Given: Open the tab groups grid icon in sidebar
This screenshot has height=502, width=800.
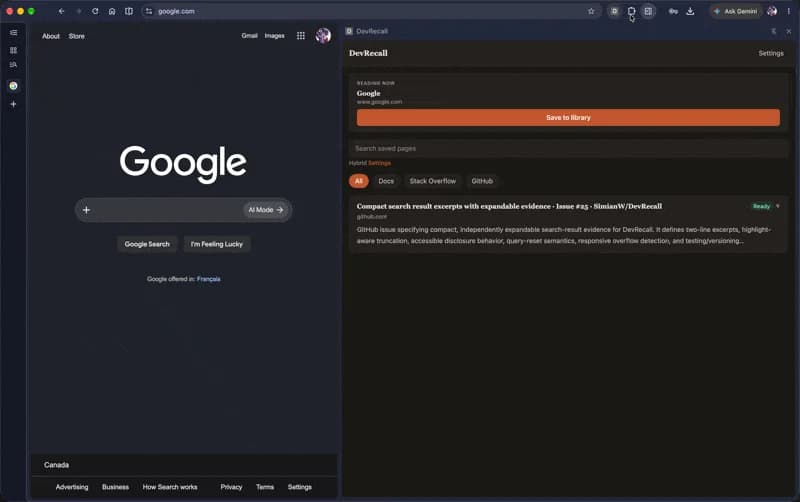Looking at the screenshot, I should click(13, 50).
